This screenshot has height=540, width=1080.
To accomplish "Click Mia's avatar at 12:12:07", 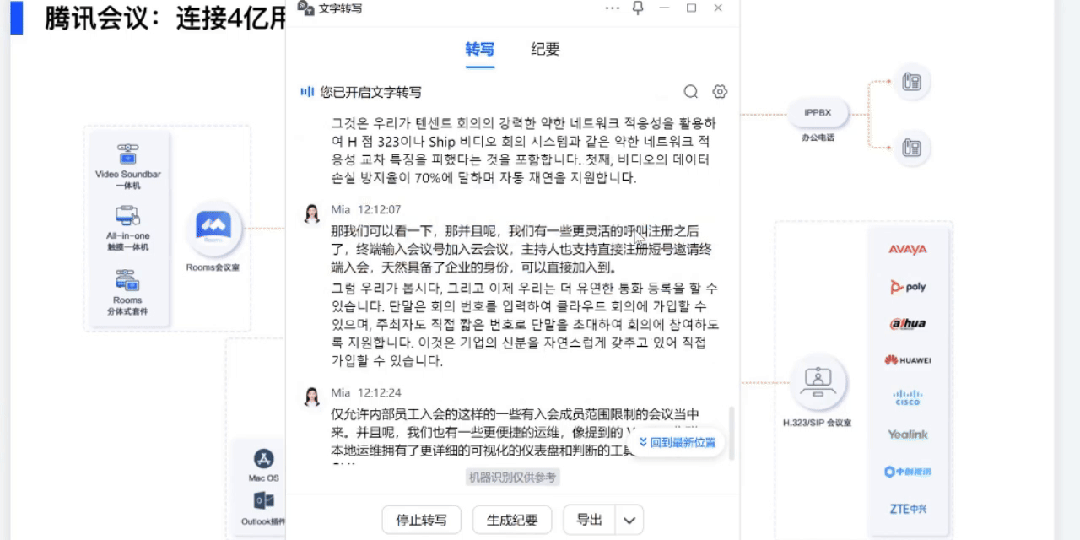I will (x=312, y=214).
